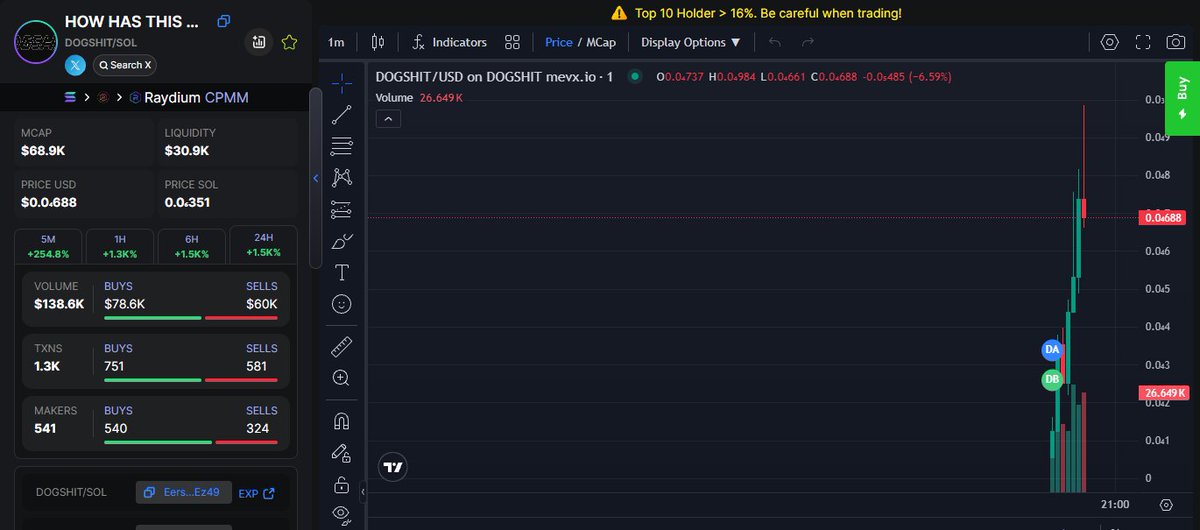Copy the Eers...Ez49 pair address

click(x=184, y=493)
